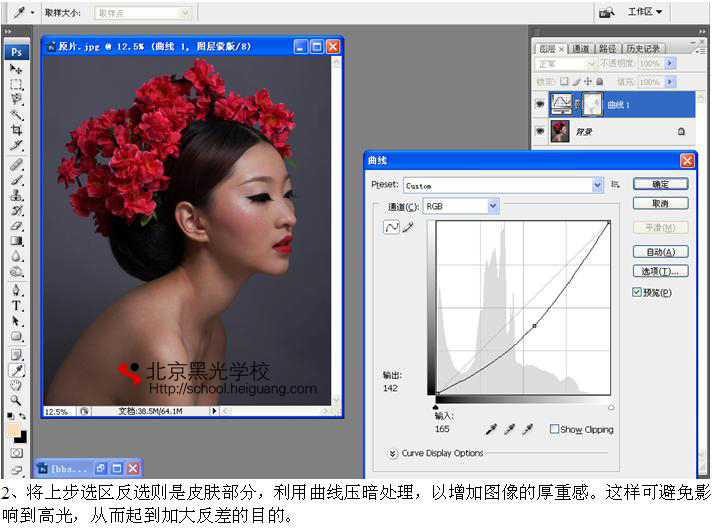Close the Curves dialog window

point(687,160)
